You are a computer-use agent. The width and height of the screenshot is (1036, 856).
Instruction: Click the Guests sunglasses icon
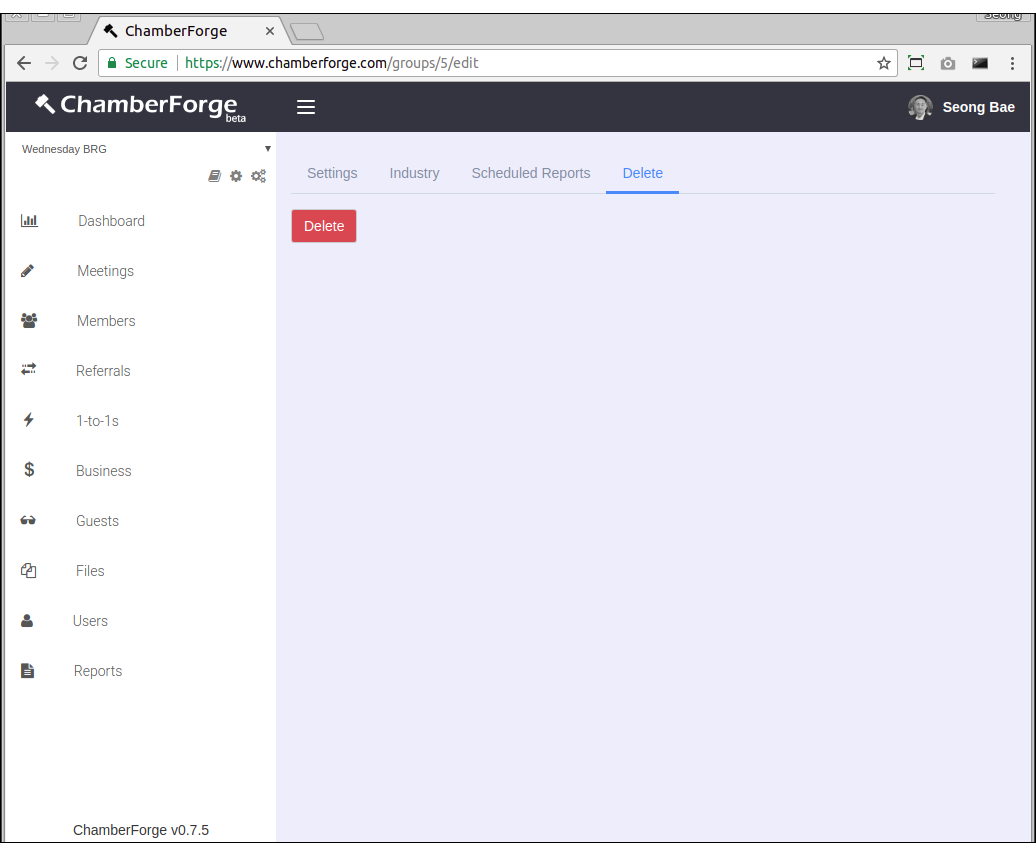[28, 521]
